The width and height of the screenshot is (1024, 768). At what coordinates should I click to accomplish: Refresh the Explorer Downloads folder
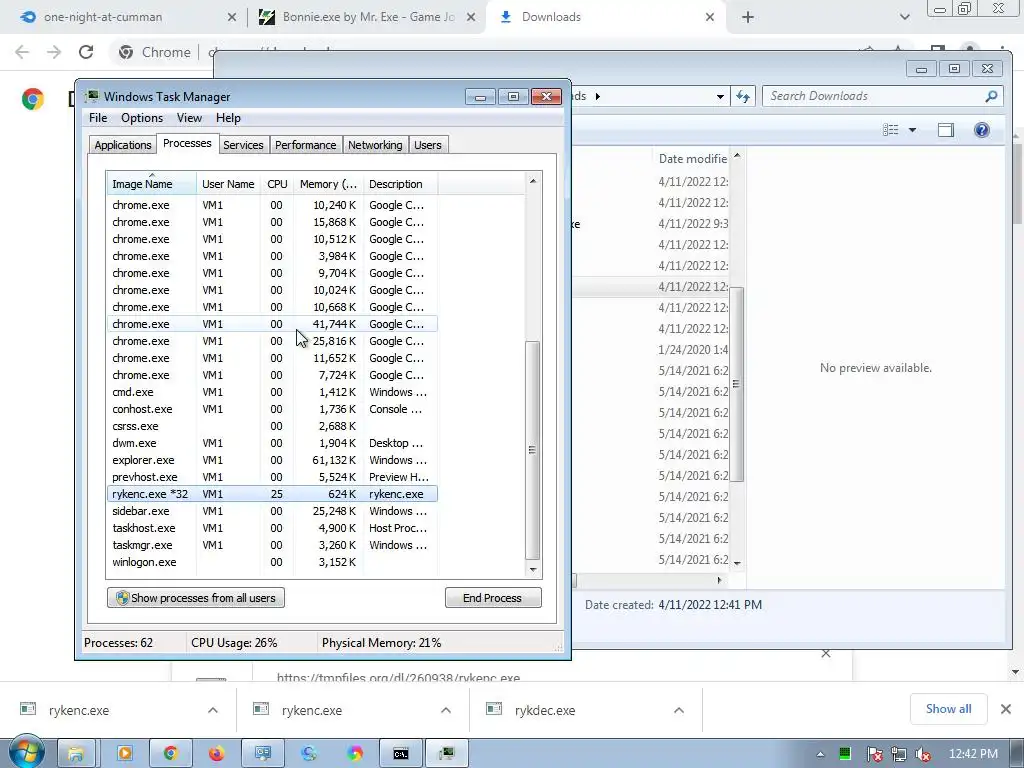click(x=743, y=96)
